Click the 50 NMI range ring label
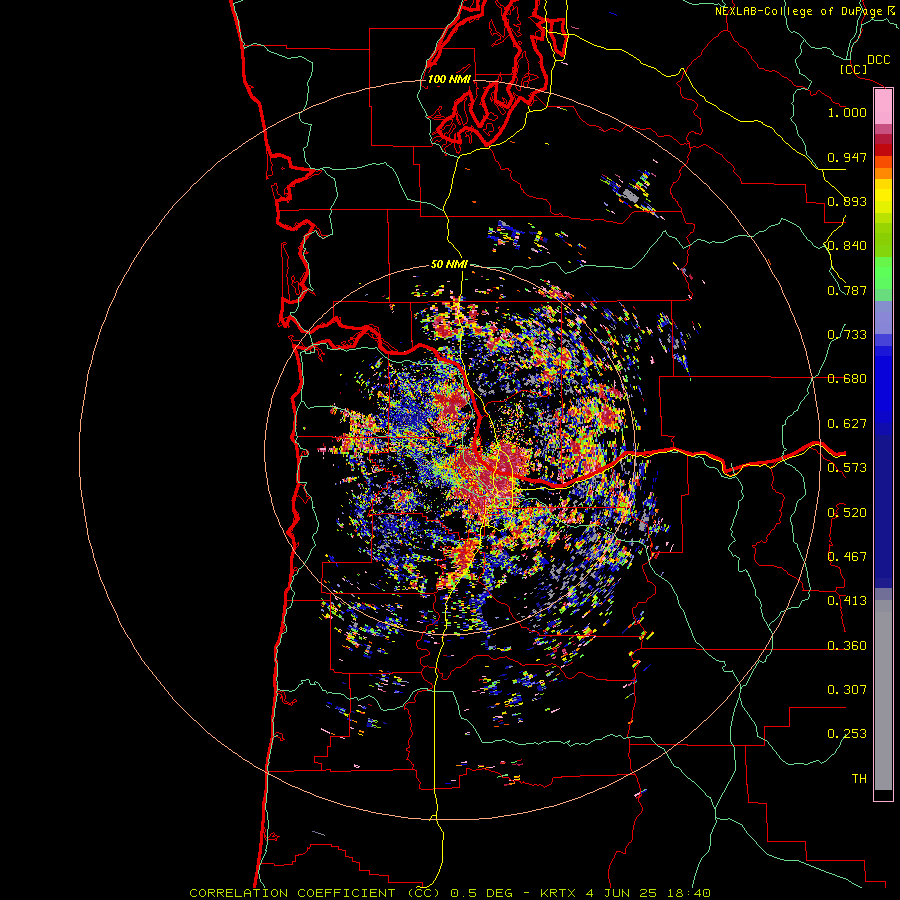This screenshot has width=900, height=900. coord(449,264)
